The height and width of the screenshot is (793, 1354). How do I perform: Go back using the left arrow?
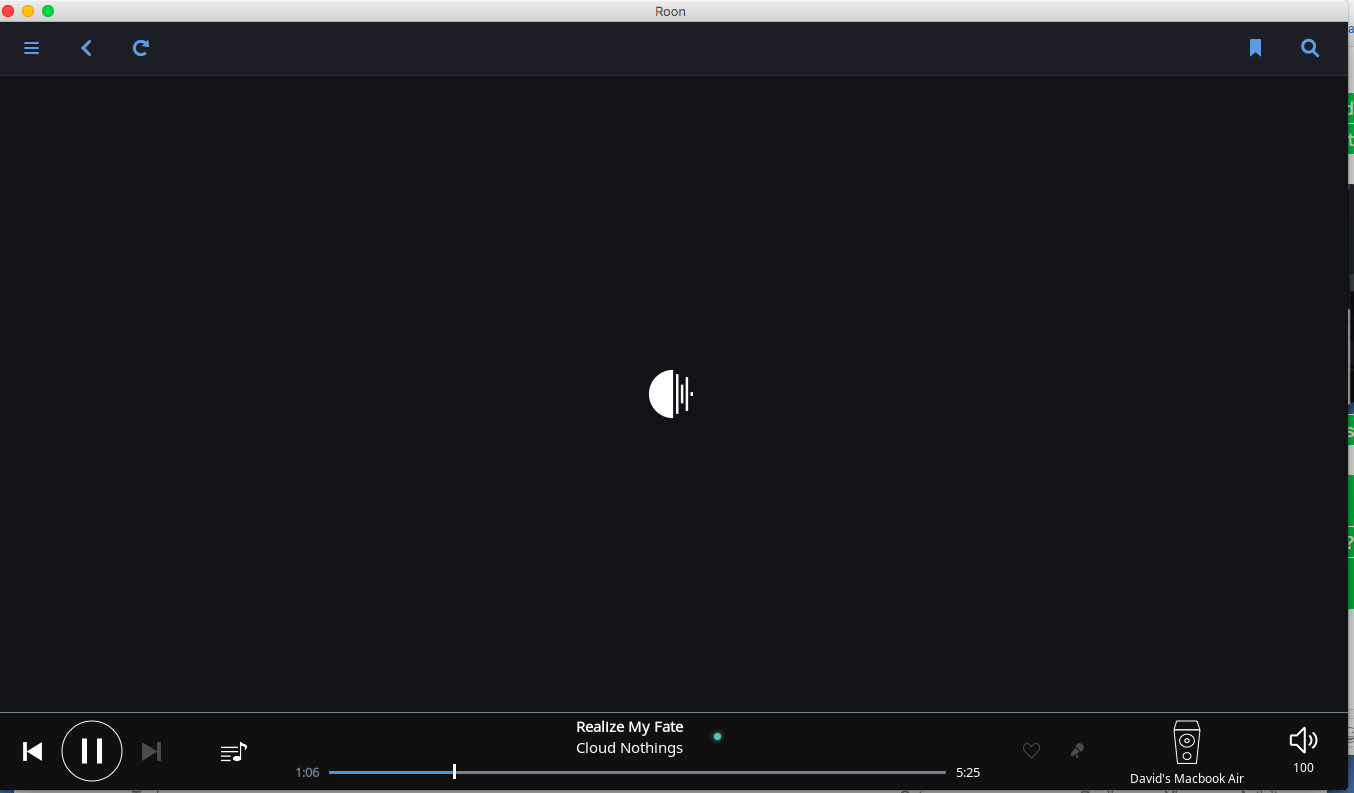coord(87,48)
